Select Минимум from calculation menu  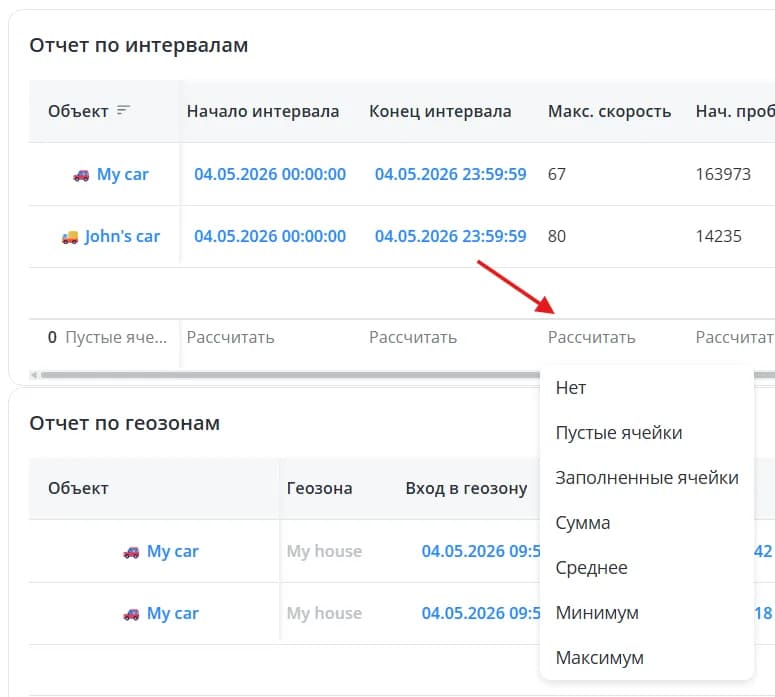[597, 612]
